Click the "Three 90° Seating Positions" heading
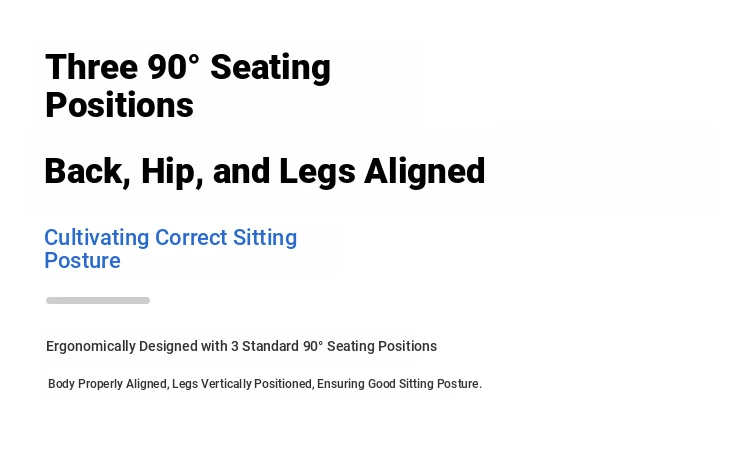Screen dimensions: 750x468 coord(188,86)
